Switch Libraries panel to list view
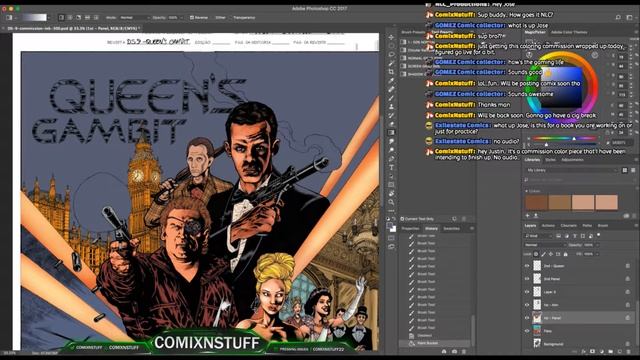This screenshot has height=360, width=640. (633, 170)
